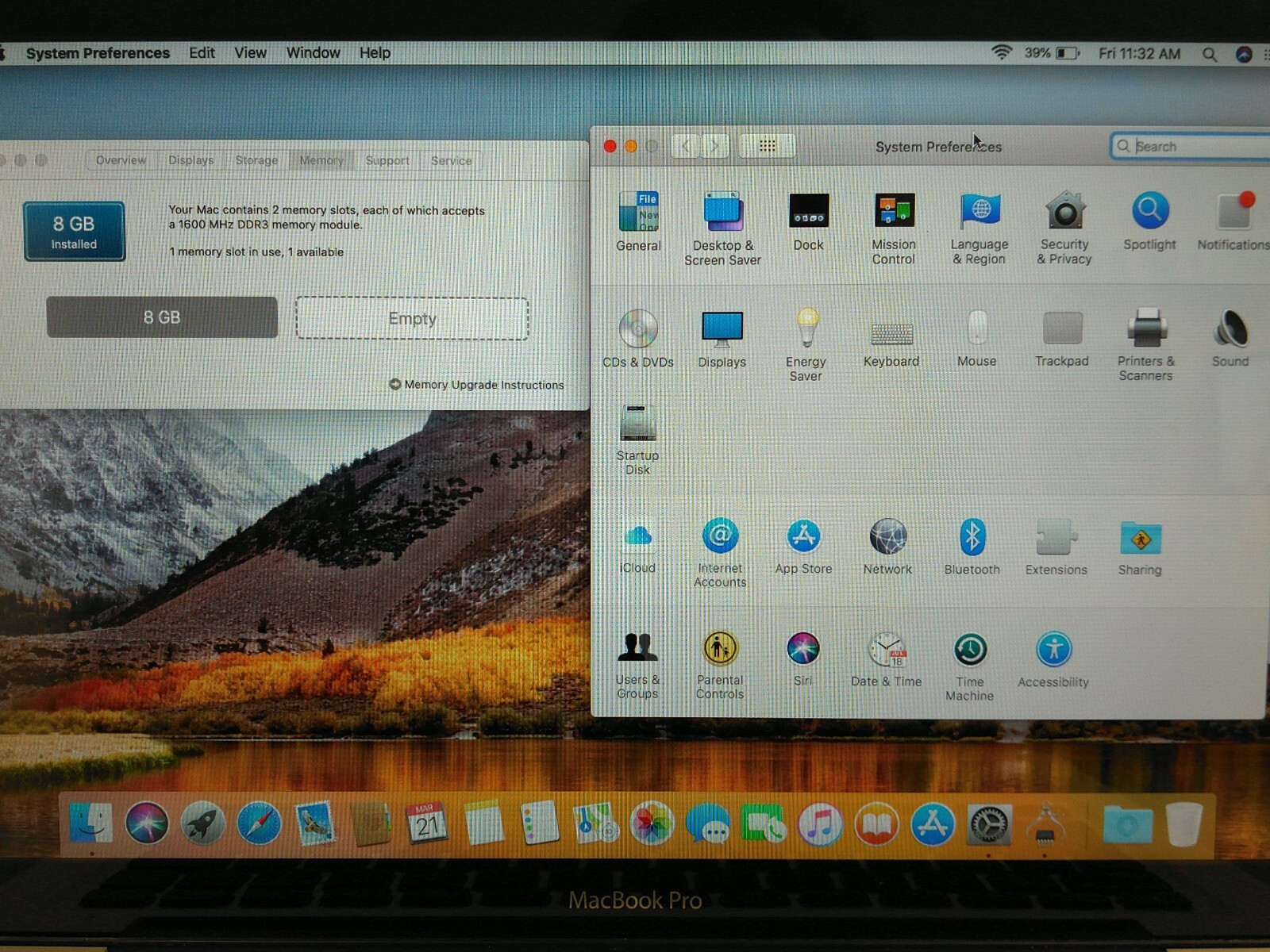Open Trash in the Dock
Image resolution: width=1270 pixels, height=952 pixels.
click(1184, 823)
